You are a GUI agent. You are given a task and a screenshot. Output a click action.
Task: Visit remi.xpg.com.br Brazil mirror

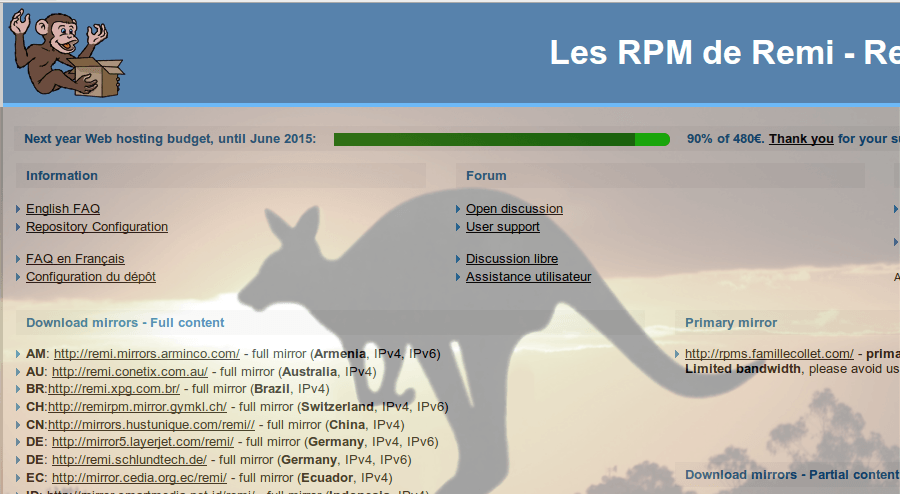coord(114,389)
